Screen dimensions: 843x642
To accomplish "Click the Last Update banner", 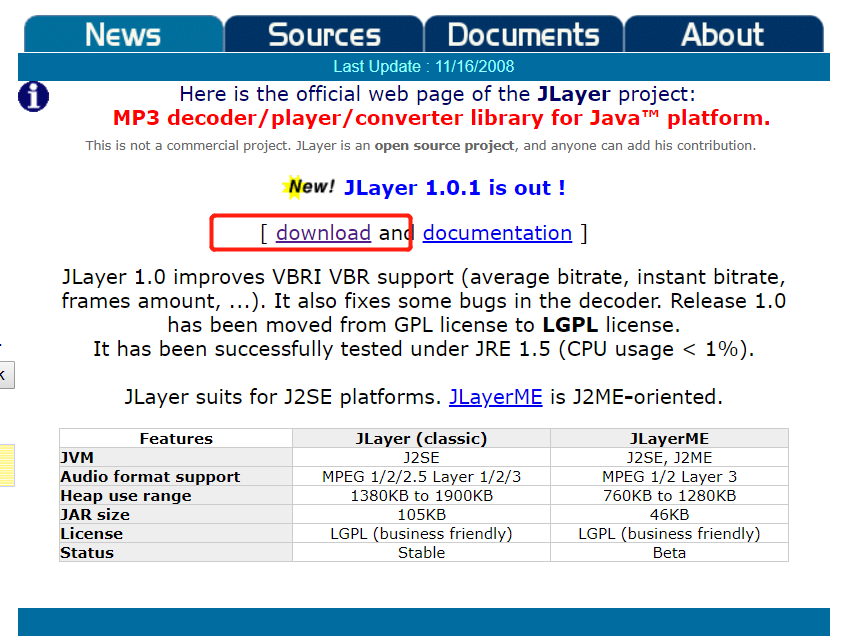I will coord(423,65).
